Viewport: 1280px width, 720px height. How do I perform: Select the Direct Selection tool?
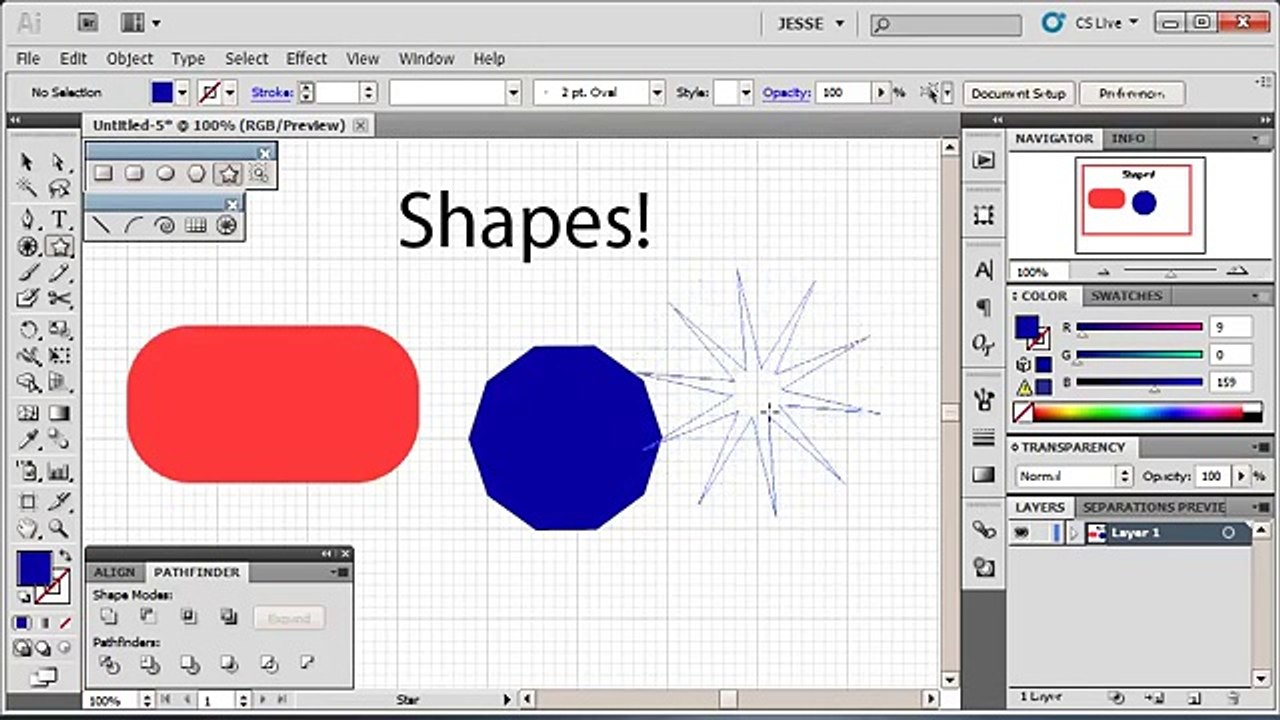(x=59, y=162)
